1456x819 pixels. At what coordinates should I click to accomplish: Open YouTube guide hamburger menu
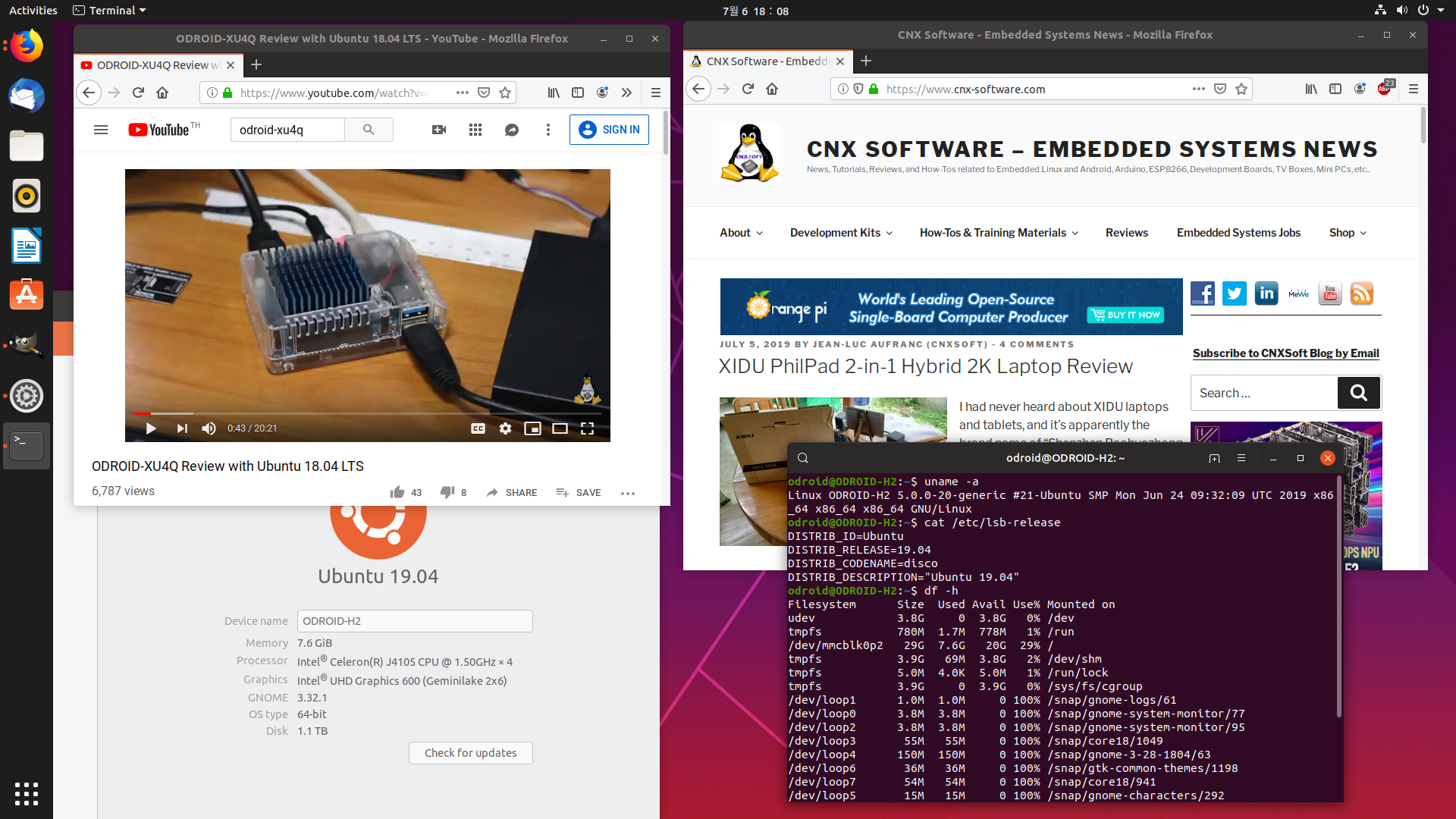pyautogui.click(x=101, y=130)
